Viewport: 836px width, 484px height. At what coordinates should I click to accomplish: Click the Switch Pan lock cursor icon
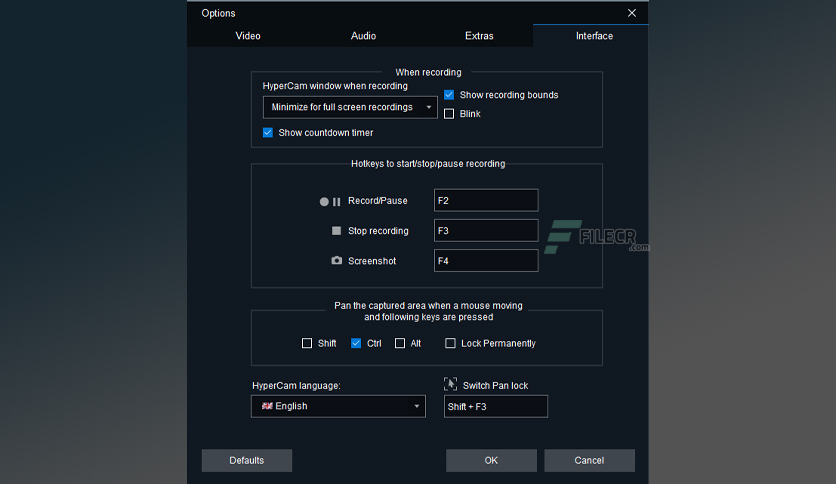point(451,384)
